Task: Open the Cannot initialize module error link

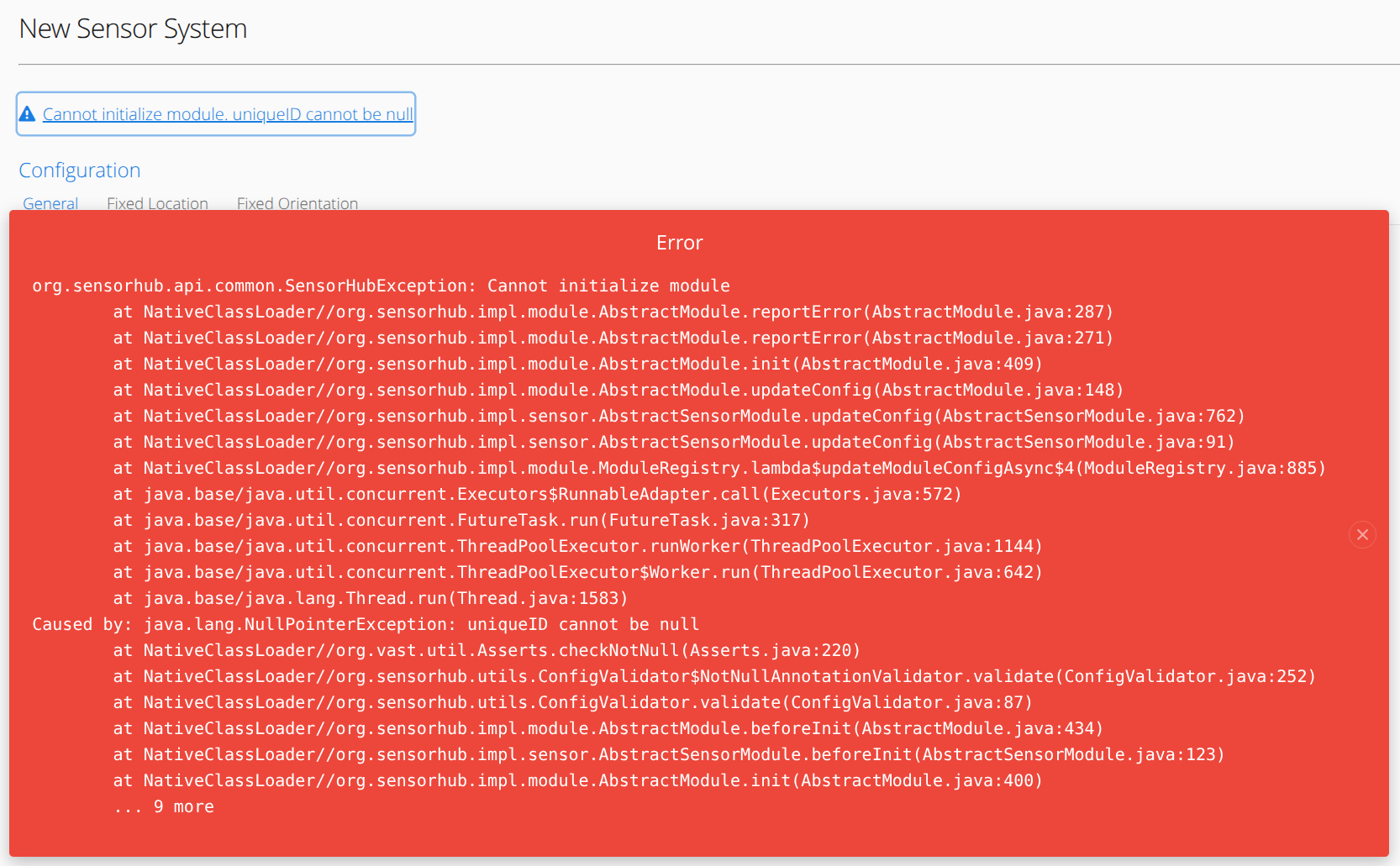Action: coord(228,114)
